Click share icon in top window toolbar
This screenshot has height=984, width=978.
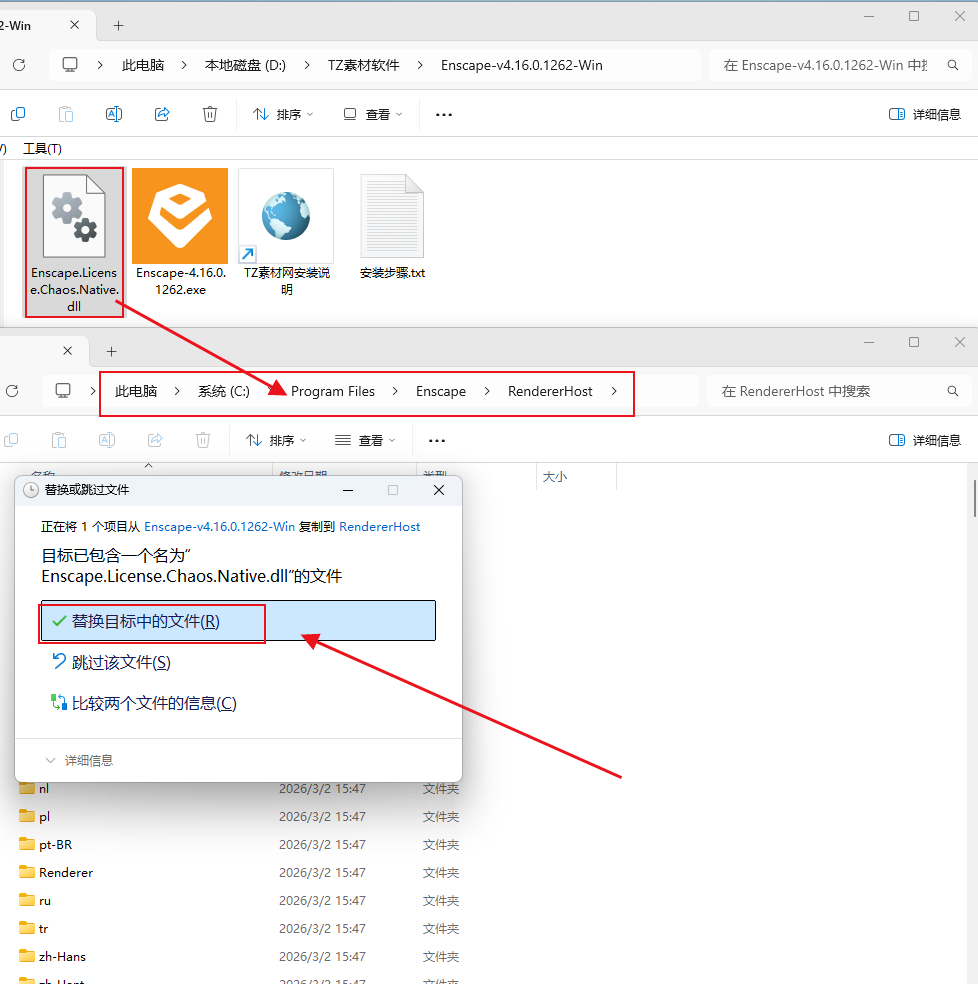click(x=162, y=114)
